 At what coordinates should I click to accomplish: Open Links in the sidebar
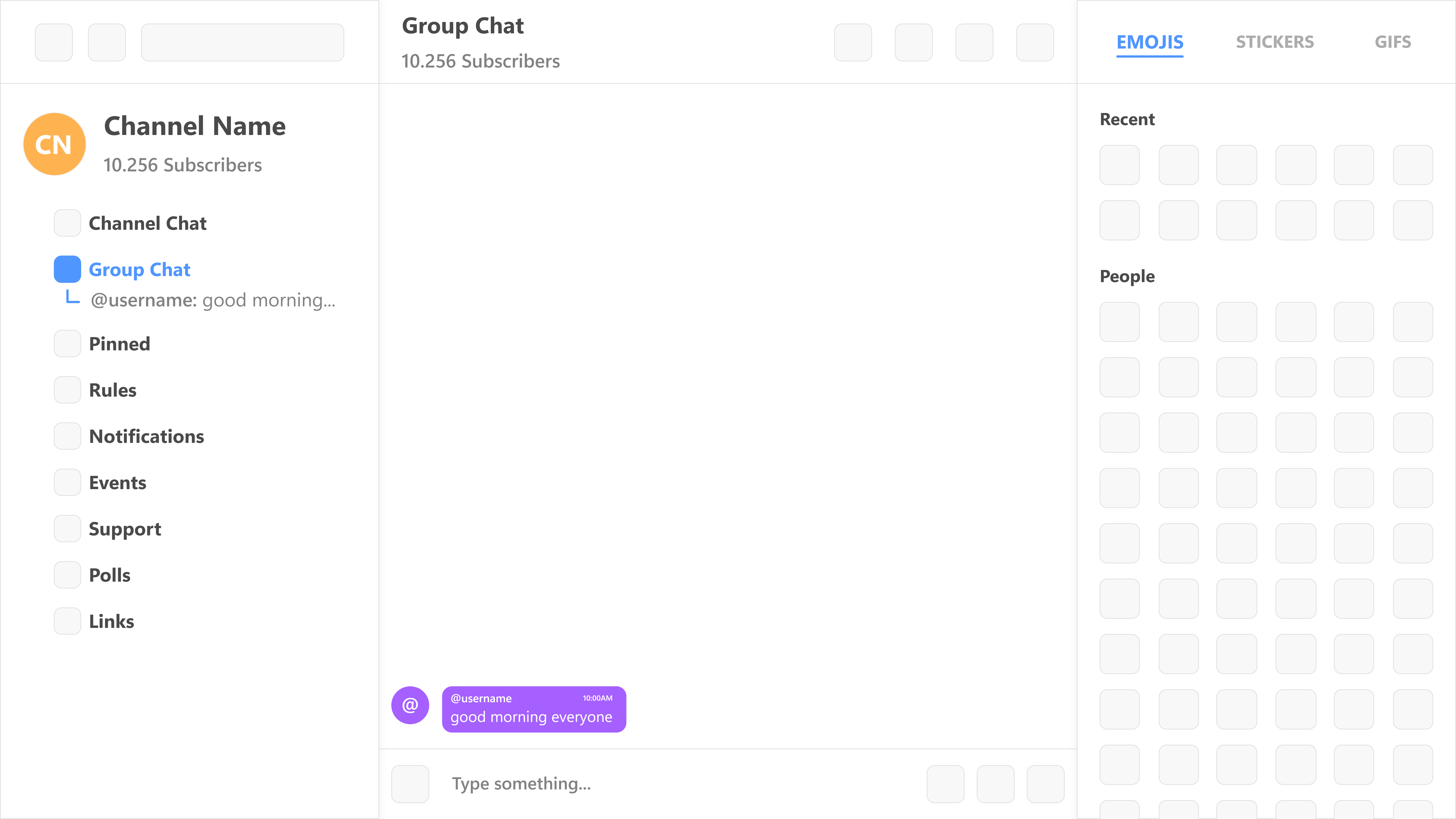click(111, 621)
